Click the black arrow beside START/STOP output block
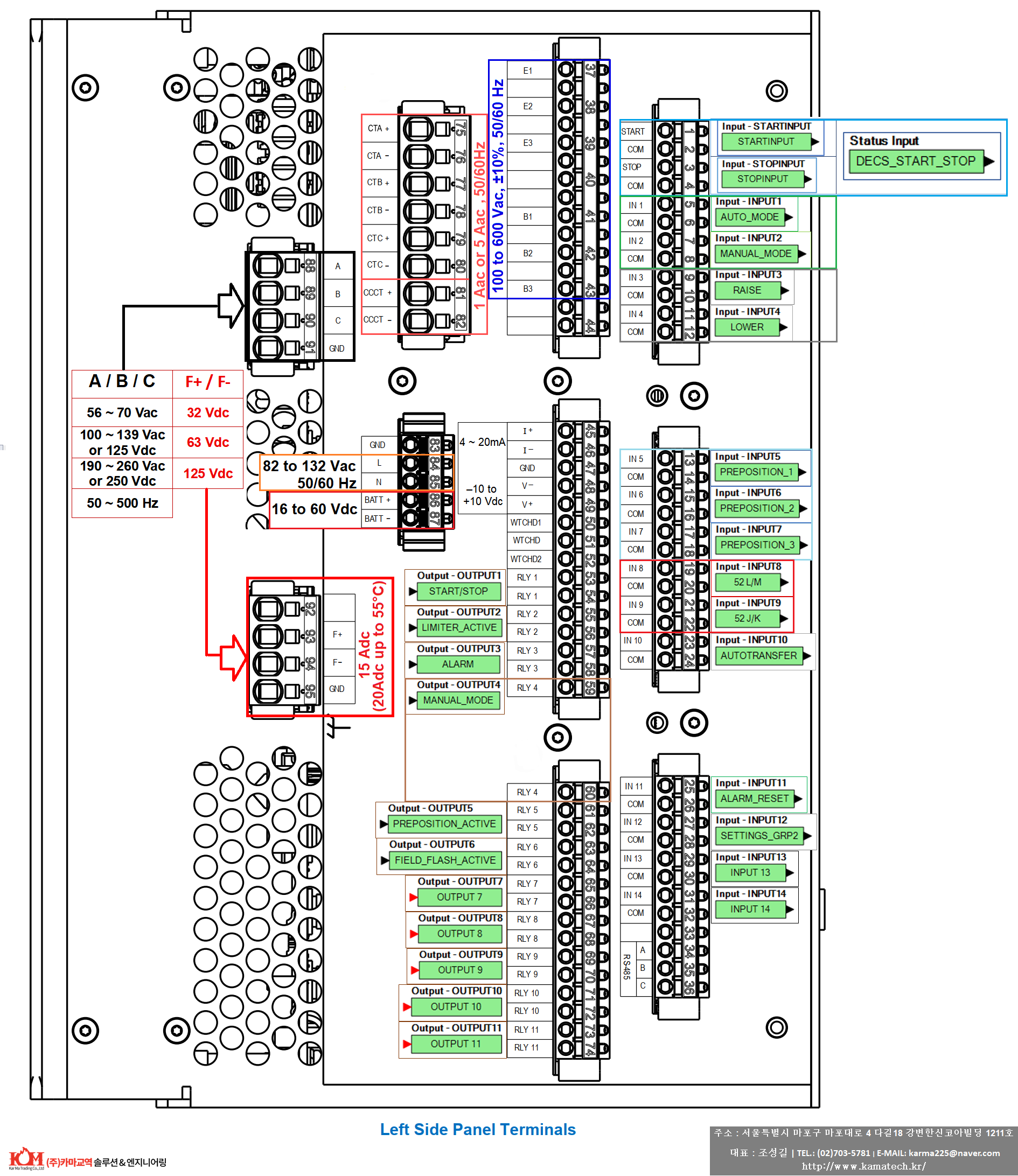The height and width of the screenshot is (1176, 1018). 413,591
